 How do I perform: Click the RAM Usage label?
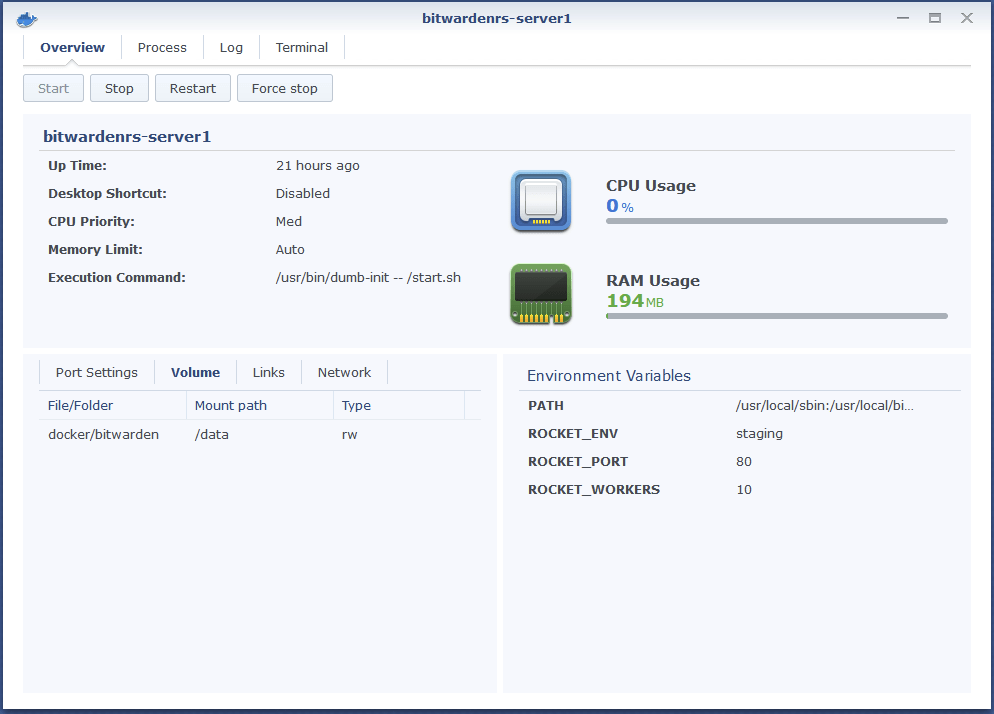pyautogui.click(x=653, y=280)
